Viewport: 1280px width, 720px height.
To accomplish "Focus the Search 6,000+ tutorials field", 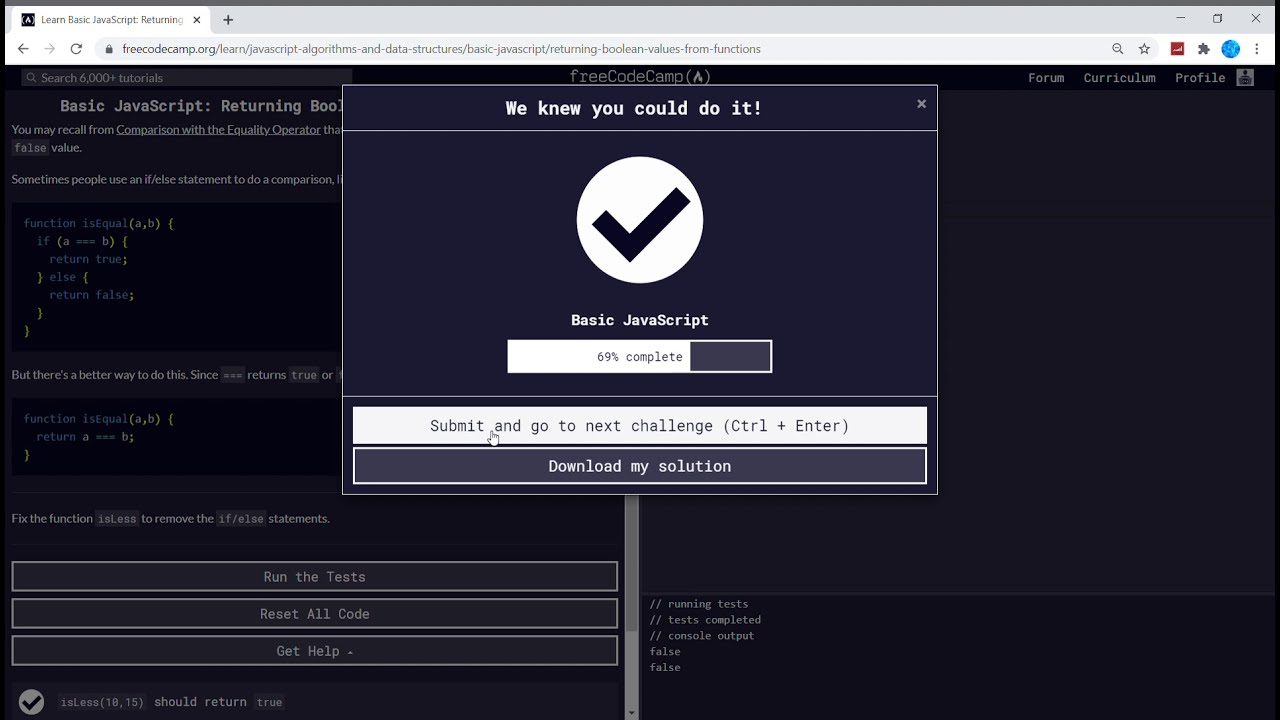I will pos(187,77).
